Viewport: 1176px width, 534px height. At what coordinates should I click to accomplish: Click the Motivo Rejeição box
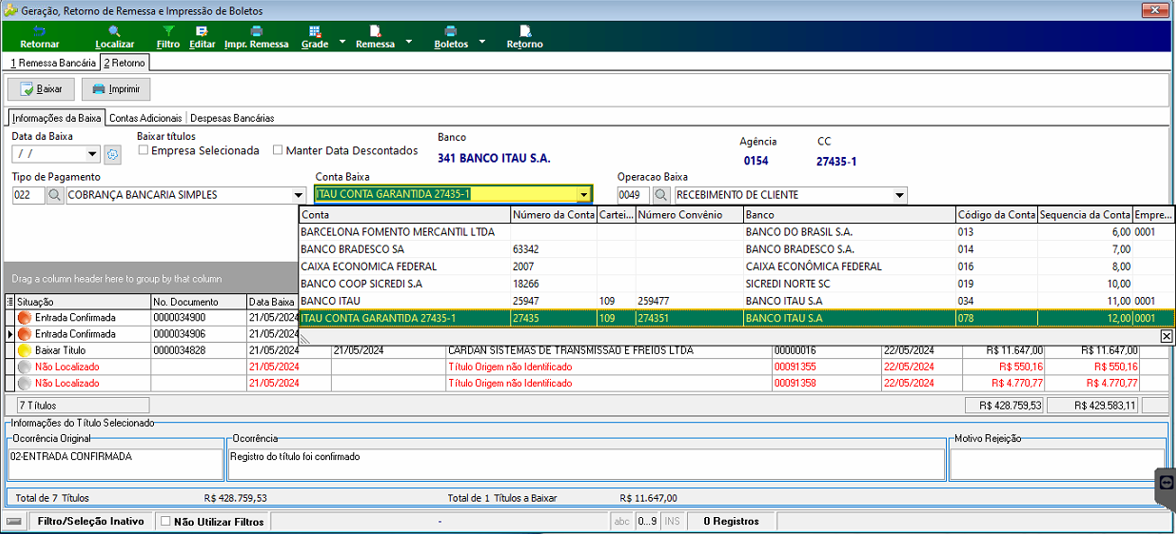[1058, 464]
